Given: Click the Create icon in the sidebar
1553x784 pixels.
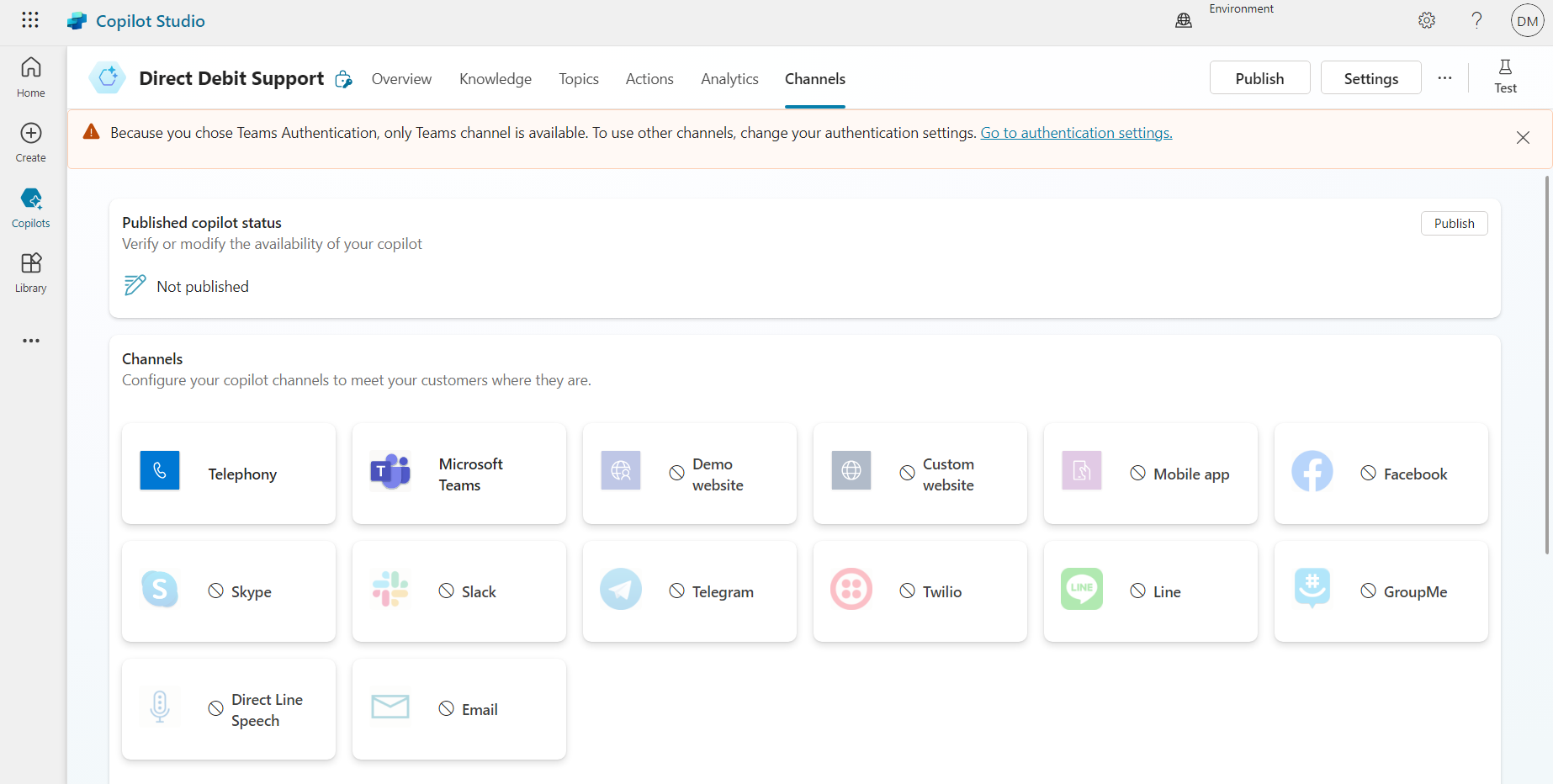Looking at the screenshot, I should tap(30, 141).
